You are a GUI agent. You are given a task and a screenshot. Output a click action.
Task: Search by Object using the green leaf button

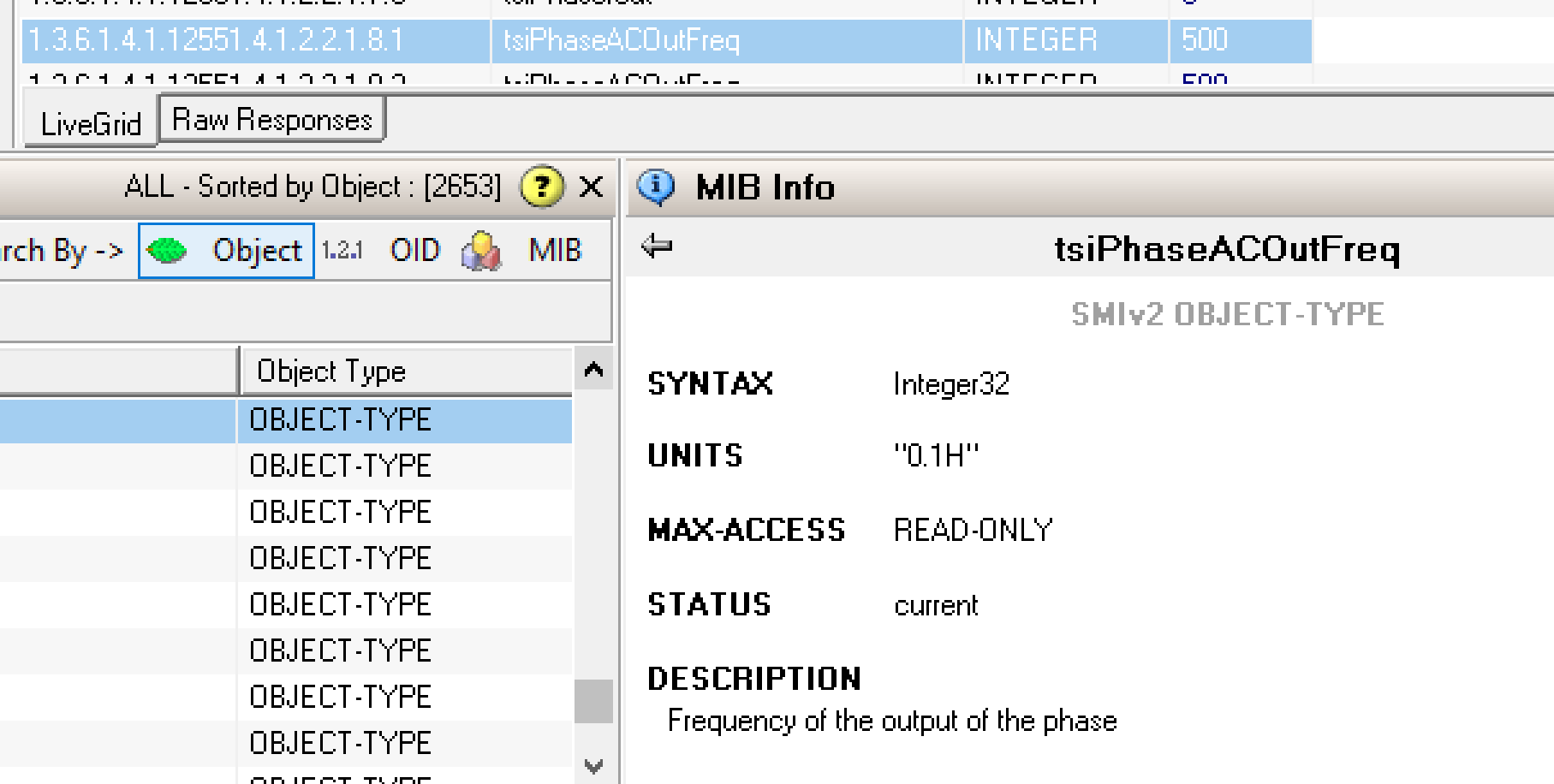click(226, 251)
